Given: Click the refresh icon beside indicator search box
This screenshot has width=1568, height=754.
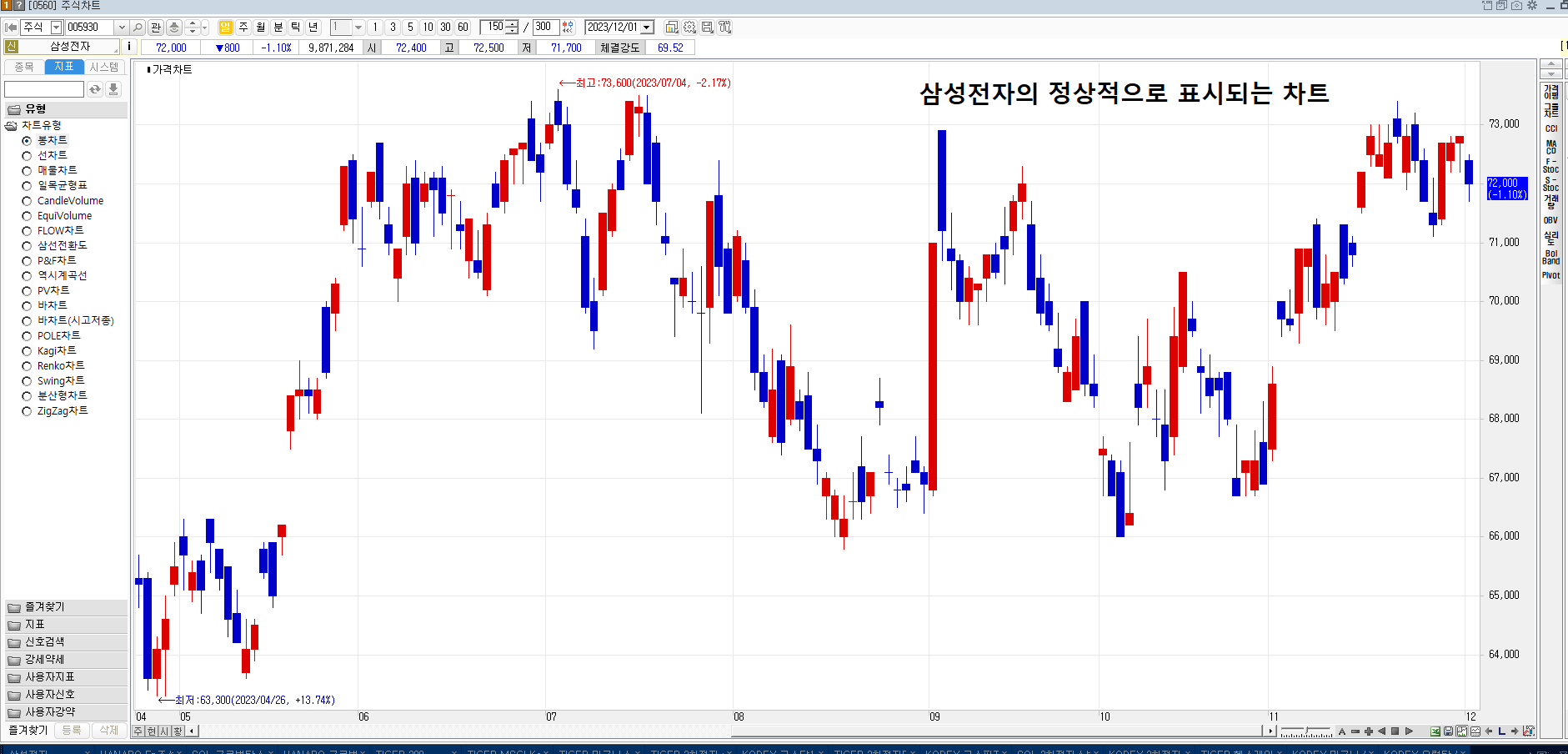Looking at the screenshot, I should tap(95, 89).
